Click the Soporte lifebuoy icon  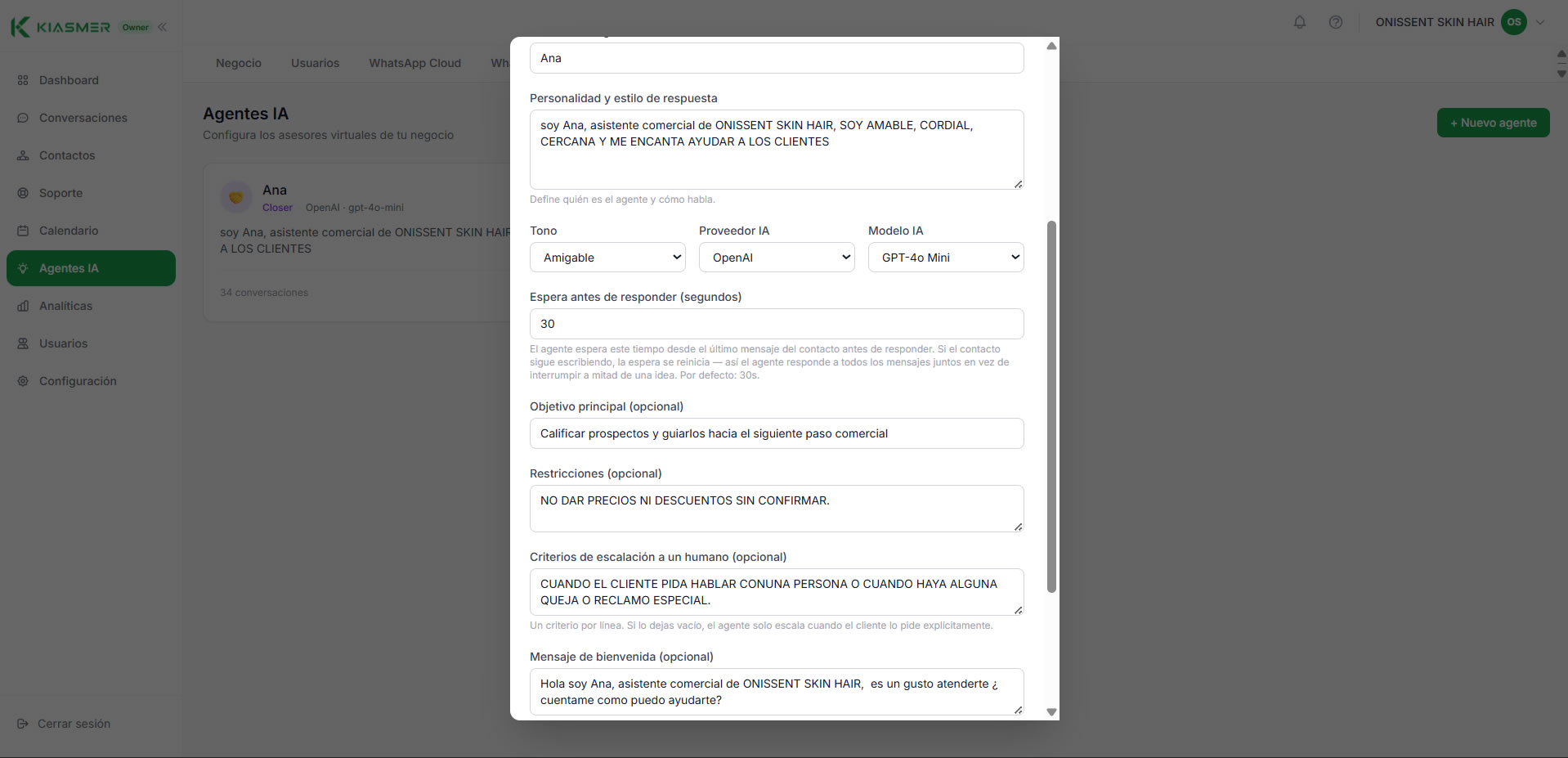[23, 193]
